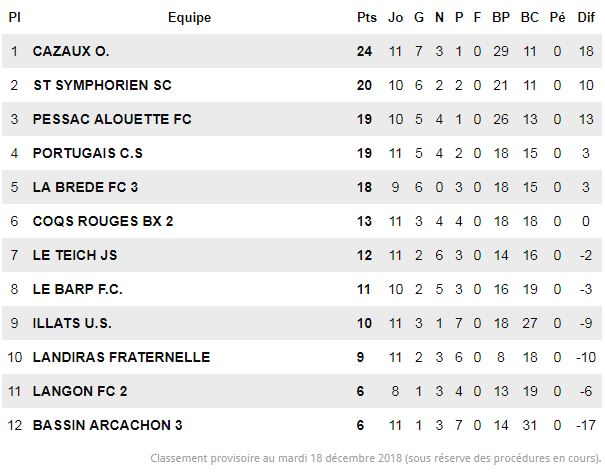Select the ST SYMPHORIEN SC team row
605x474 pixels.
click(302, 85)
